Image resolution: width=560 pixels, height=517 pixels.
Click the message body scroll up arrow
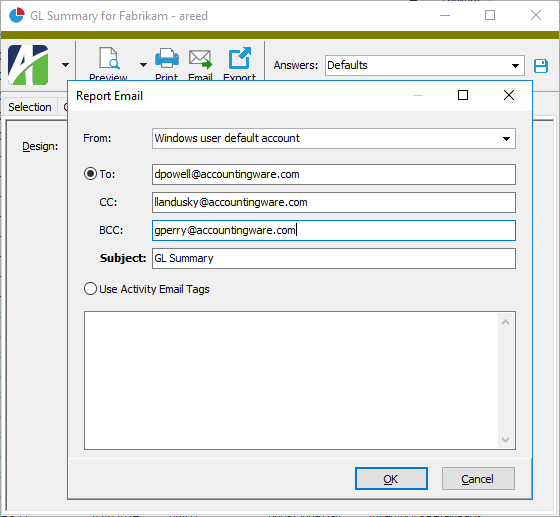coord(505,322)
